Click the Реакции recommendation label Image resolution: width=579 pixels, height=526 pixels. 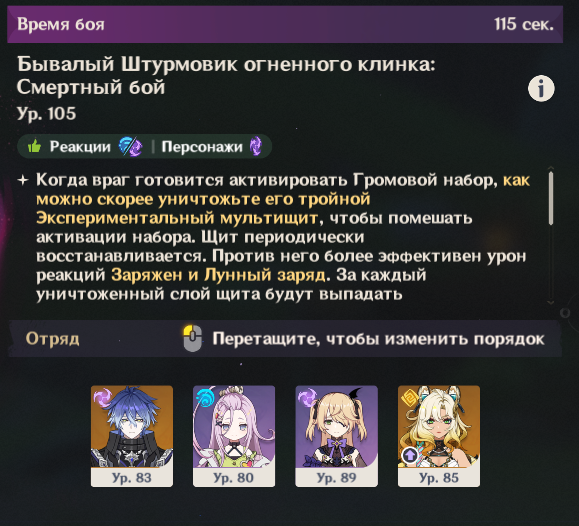80,147
